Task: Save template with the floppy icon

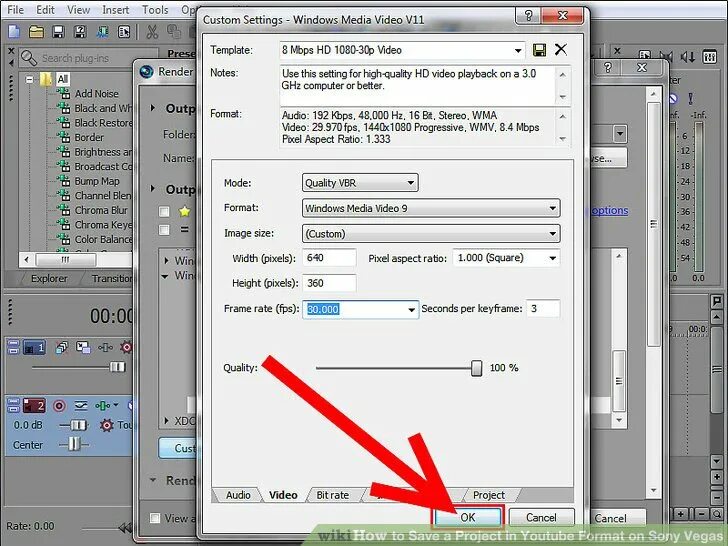Action: (539, 50)
